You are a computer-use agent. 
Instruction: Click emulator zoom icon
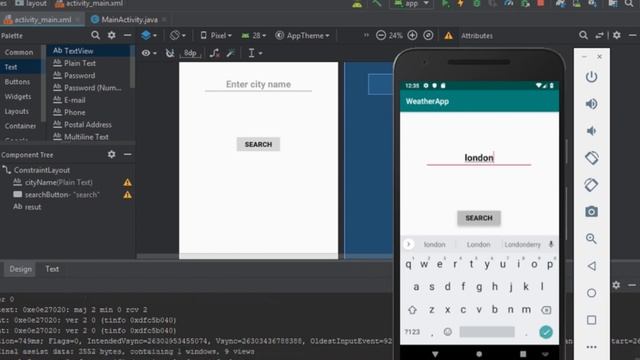point(591,239)
